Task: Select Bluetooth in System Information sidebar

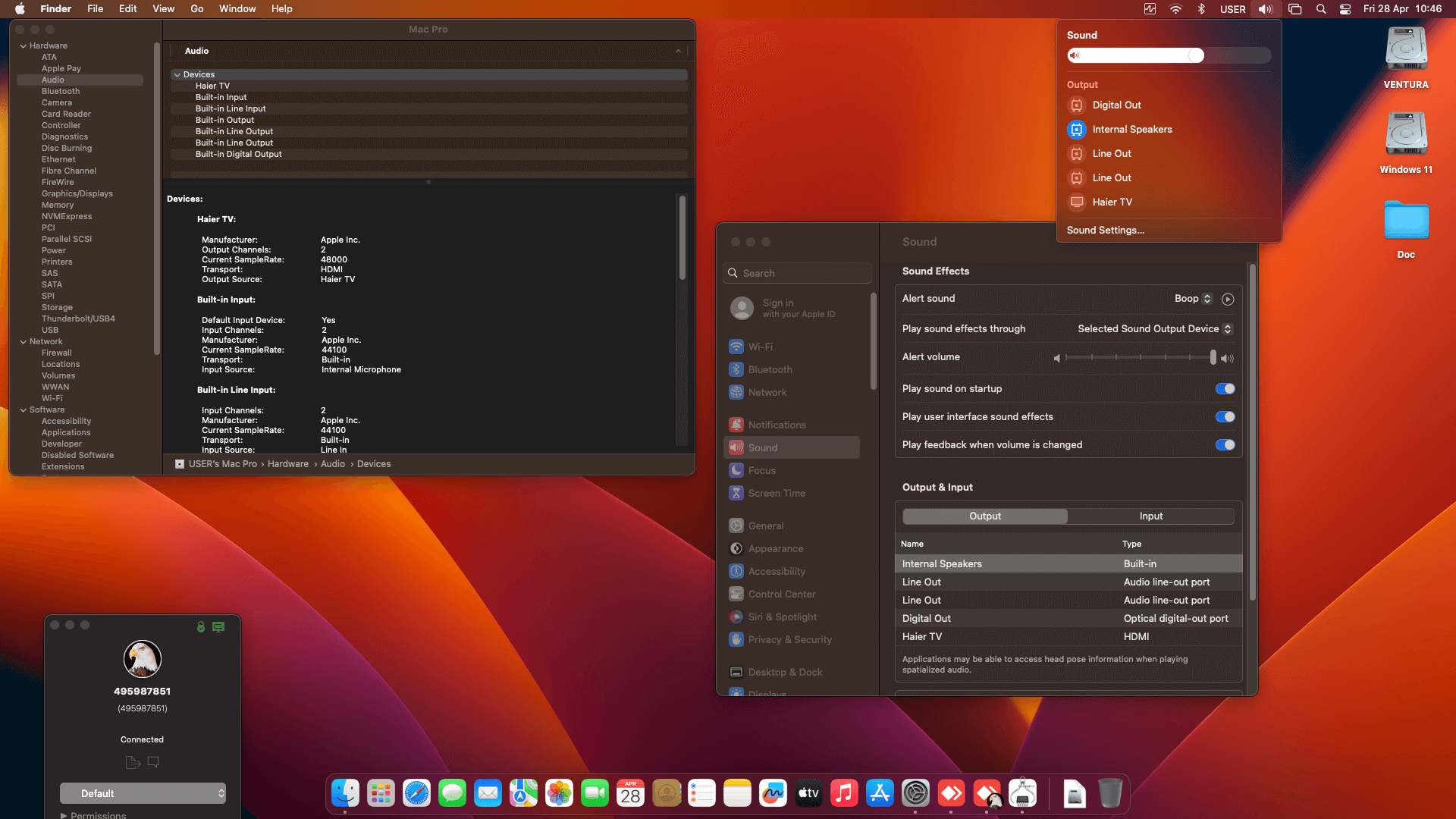Action: click(x=61, y=92)
